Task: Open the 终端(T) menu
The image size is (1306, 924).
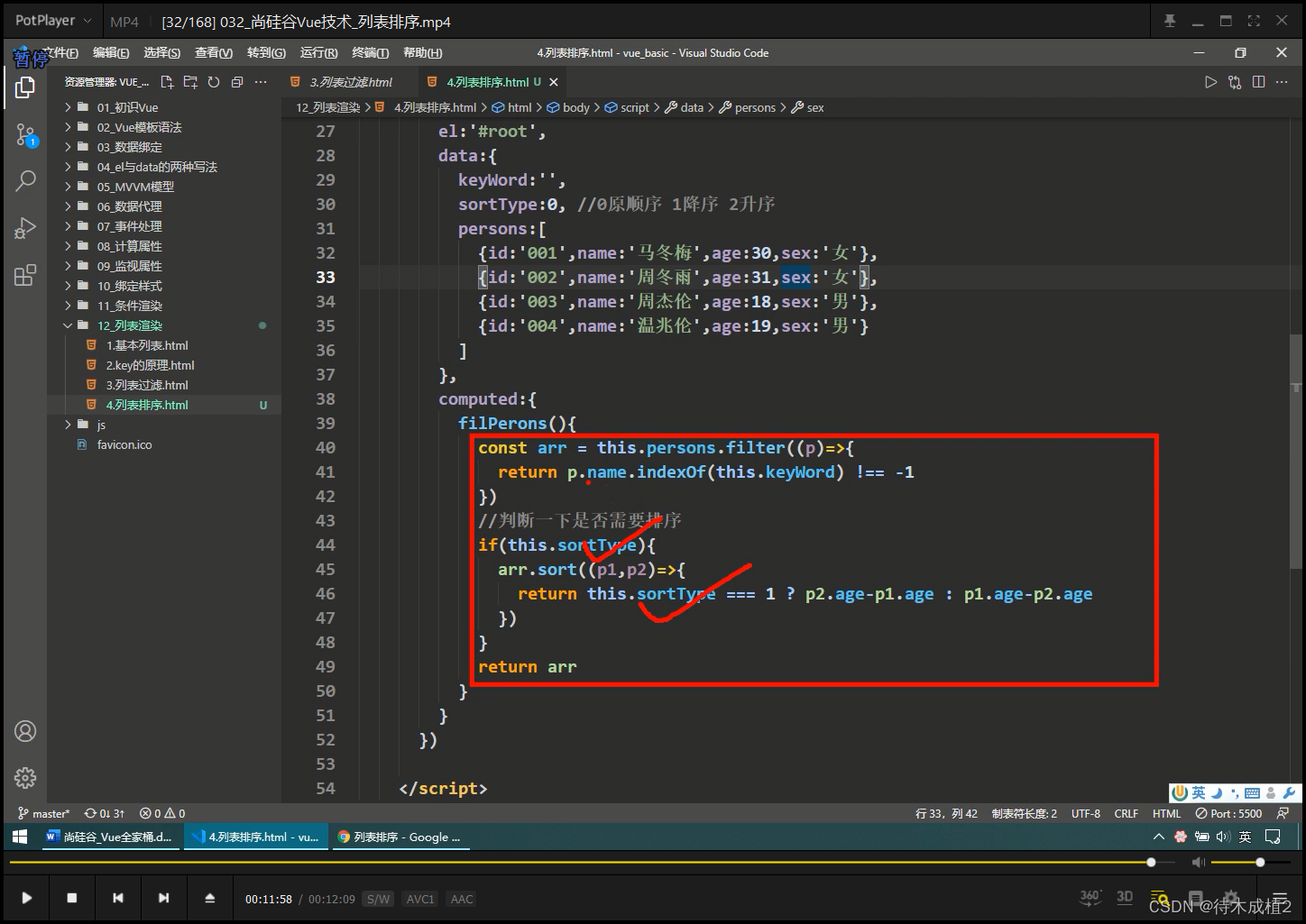Action: tap(371, 53)
